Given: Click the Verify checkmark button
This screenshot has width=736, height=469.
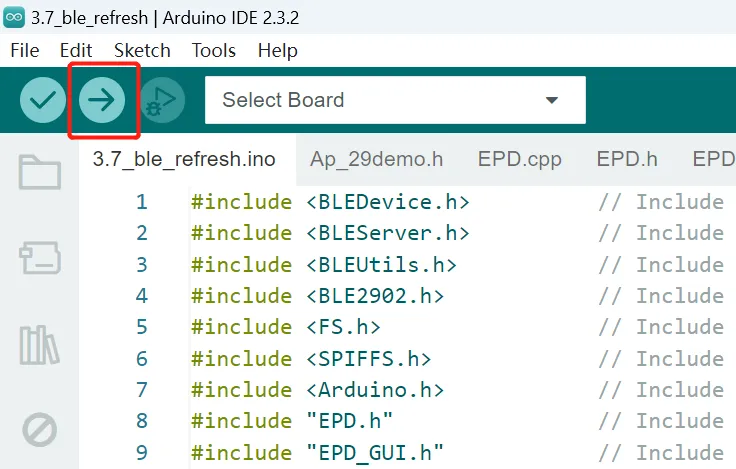Looking at the screenshot, I should [43, 100].
